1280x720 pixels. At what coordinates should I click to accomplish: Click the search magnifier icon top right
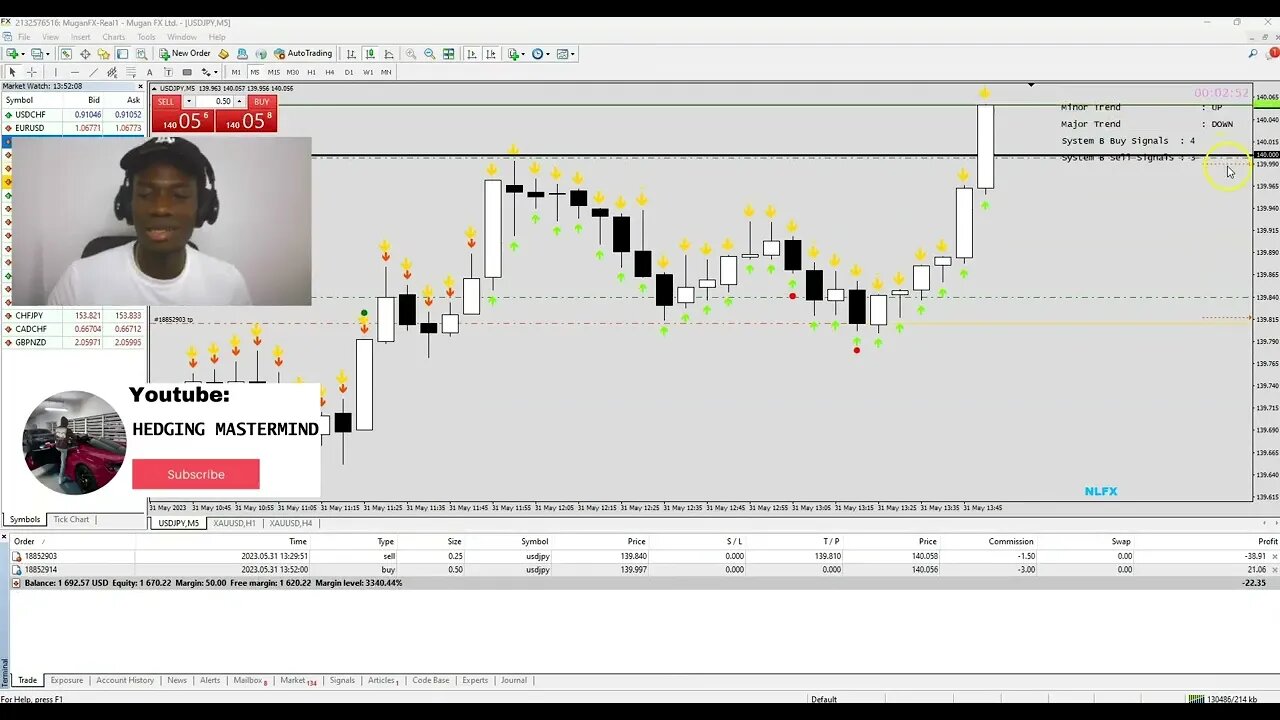point(1253,54)
